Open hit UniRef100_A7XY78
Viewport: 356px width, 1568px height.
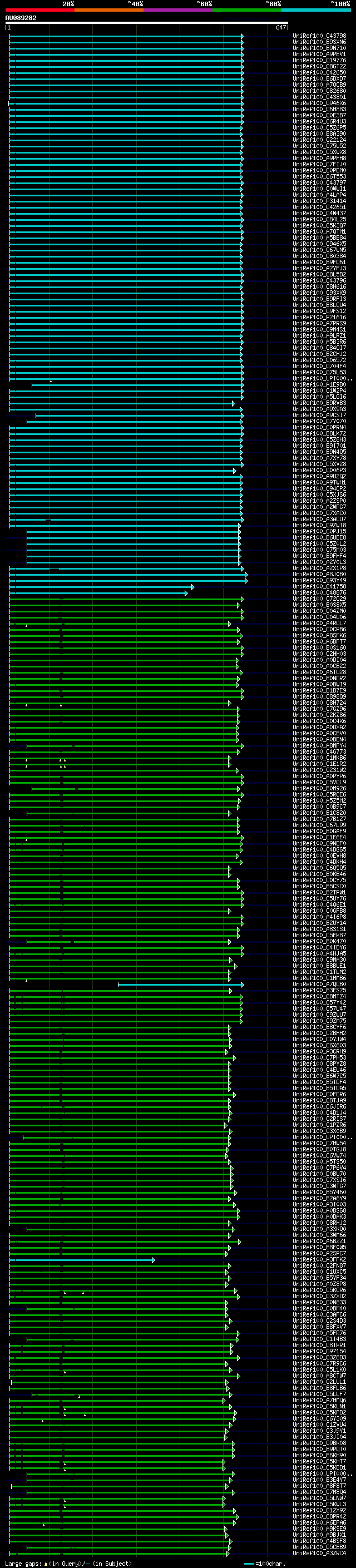[x=319, y=458]
